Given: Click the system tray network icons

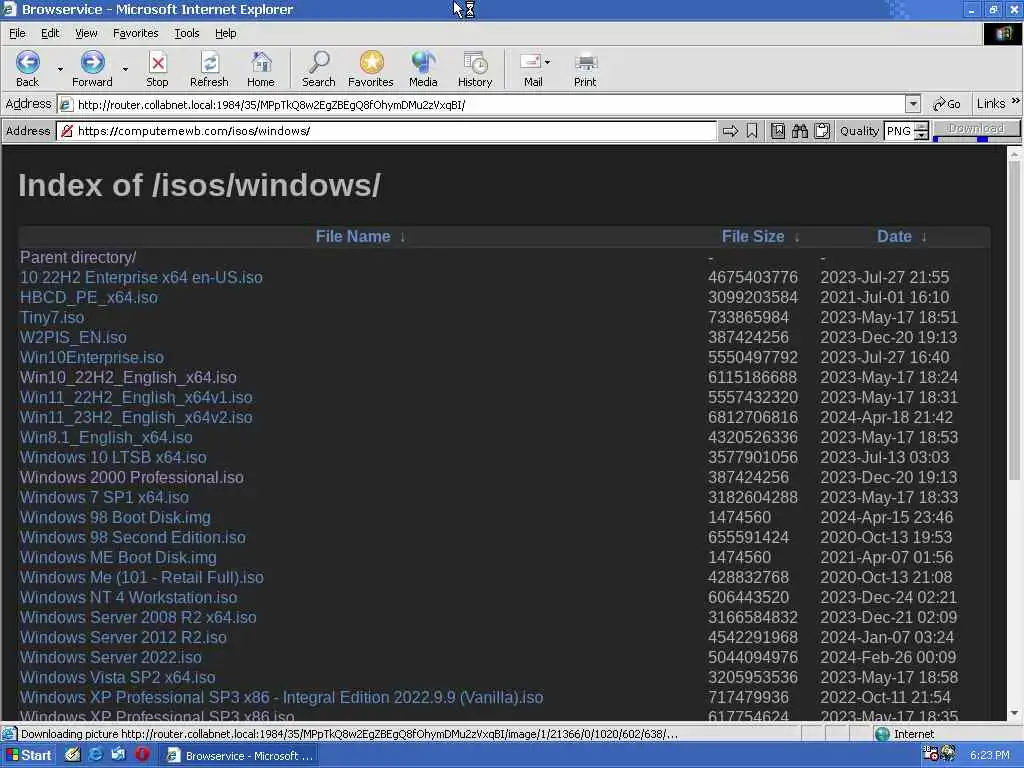Looking at the screenshot, I should 939,754.
